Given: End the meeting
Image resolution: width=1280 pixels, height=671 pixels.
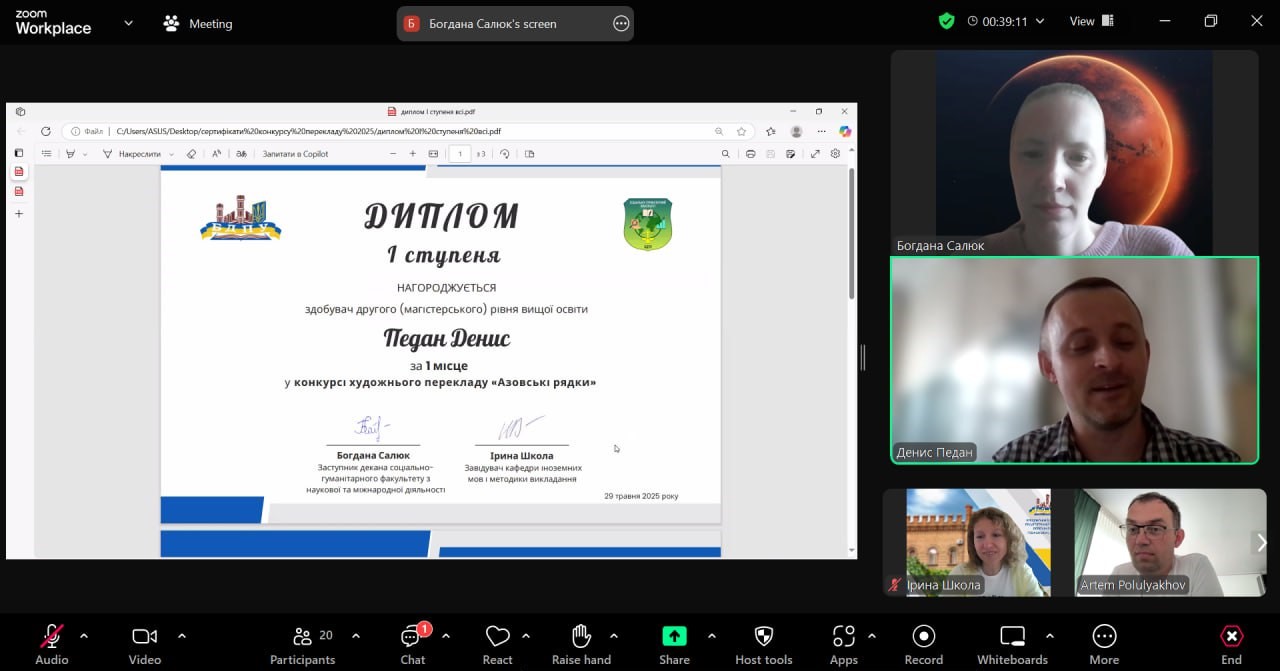Looking at the screenshot, I should click(1231, 637).
